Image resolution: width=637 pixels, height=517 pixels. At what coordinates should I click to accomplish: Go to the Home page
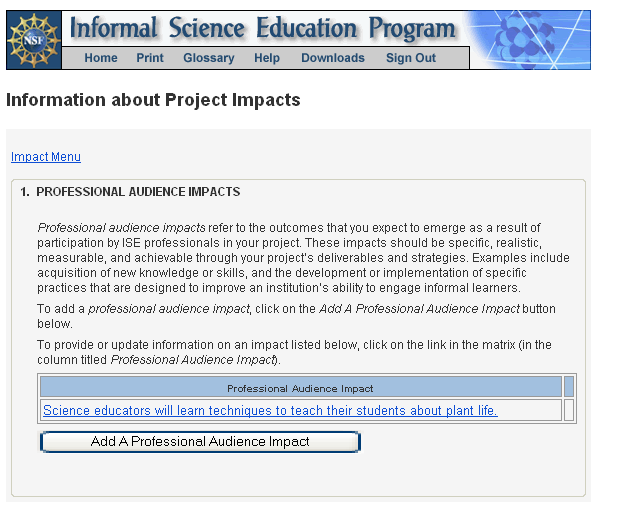point(101,58)
